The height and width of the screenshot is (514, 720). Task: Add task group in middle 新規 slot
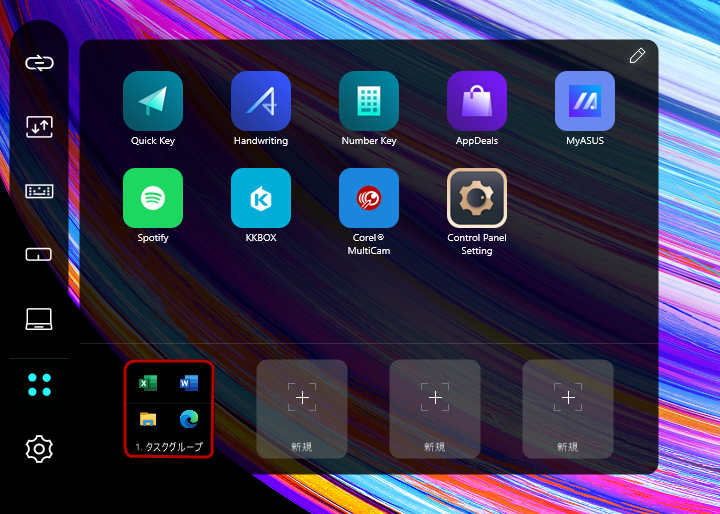[x=435, y=409]
